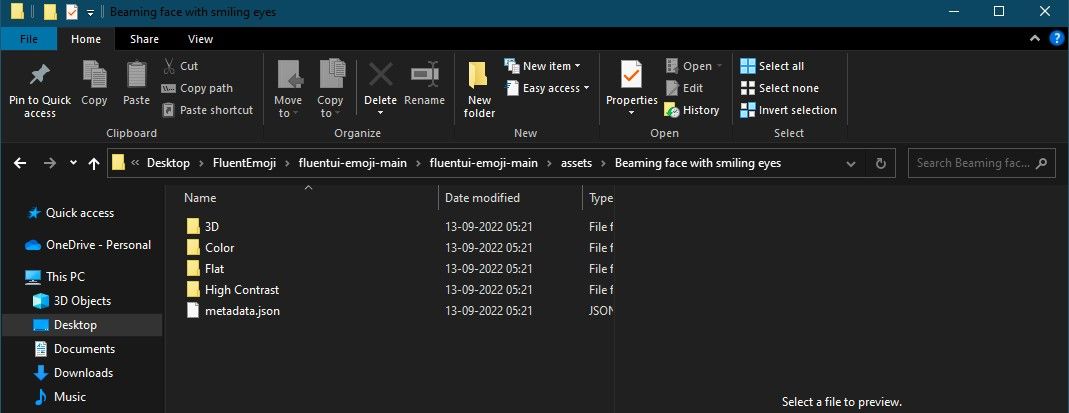Select the High Contrast folder
Screen dimensions: 1069x413
tap(241, 290)
